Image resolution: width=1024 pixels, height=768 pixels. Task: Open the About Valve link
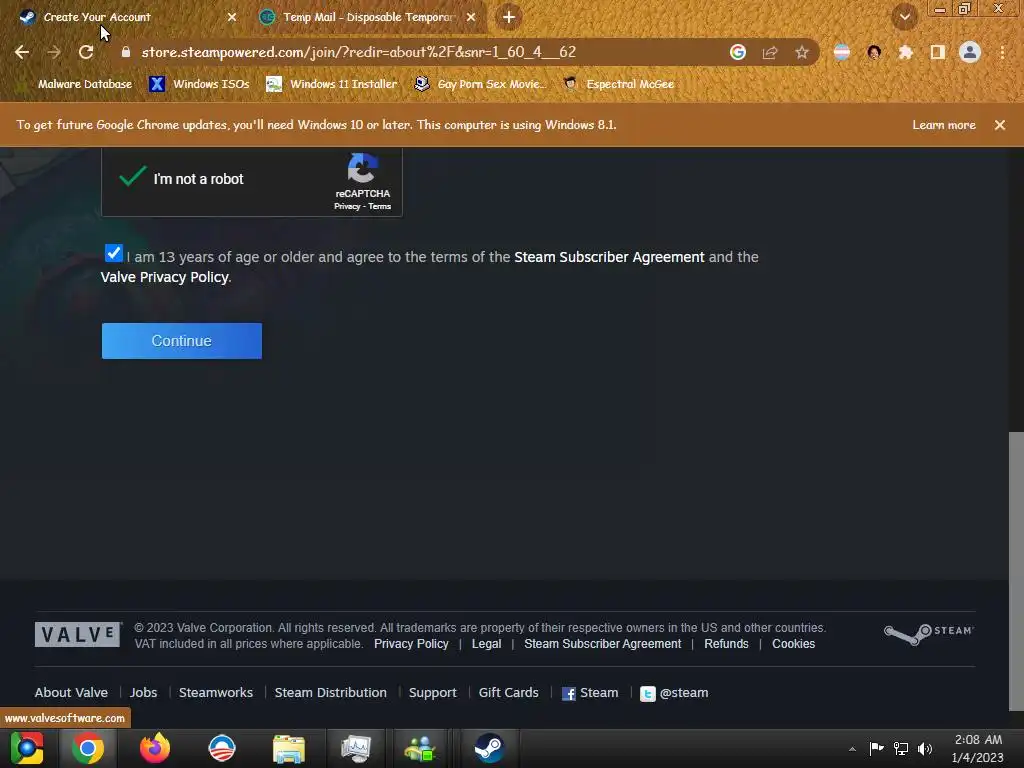[x=71, y=692]
